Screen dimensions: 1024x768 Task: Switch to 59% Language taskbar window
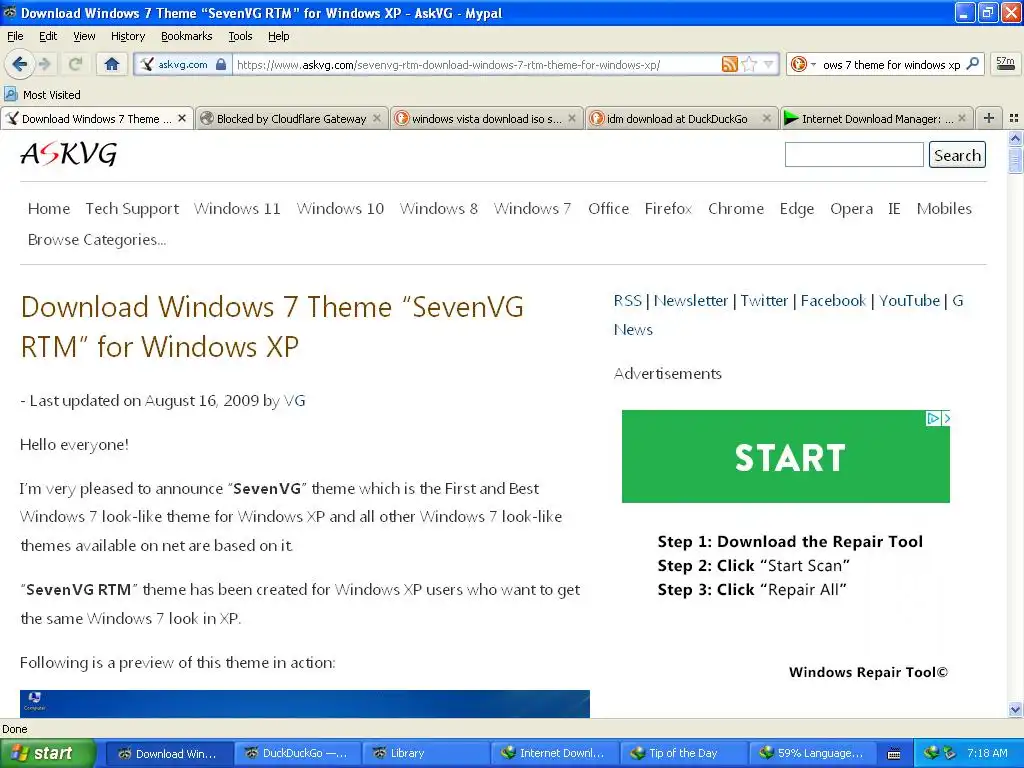[x=812, y=753]
